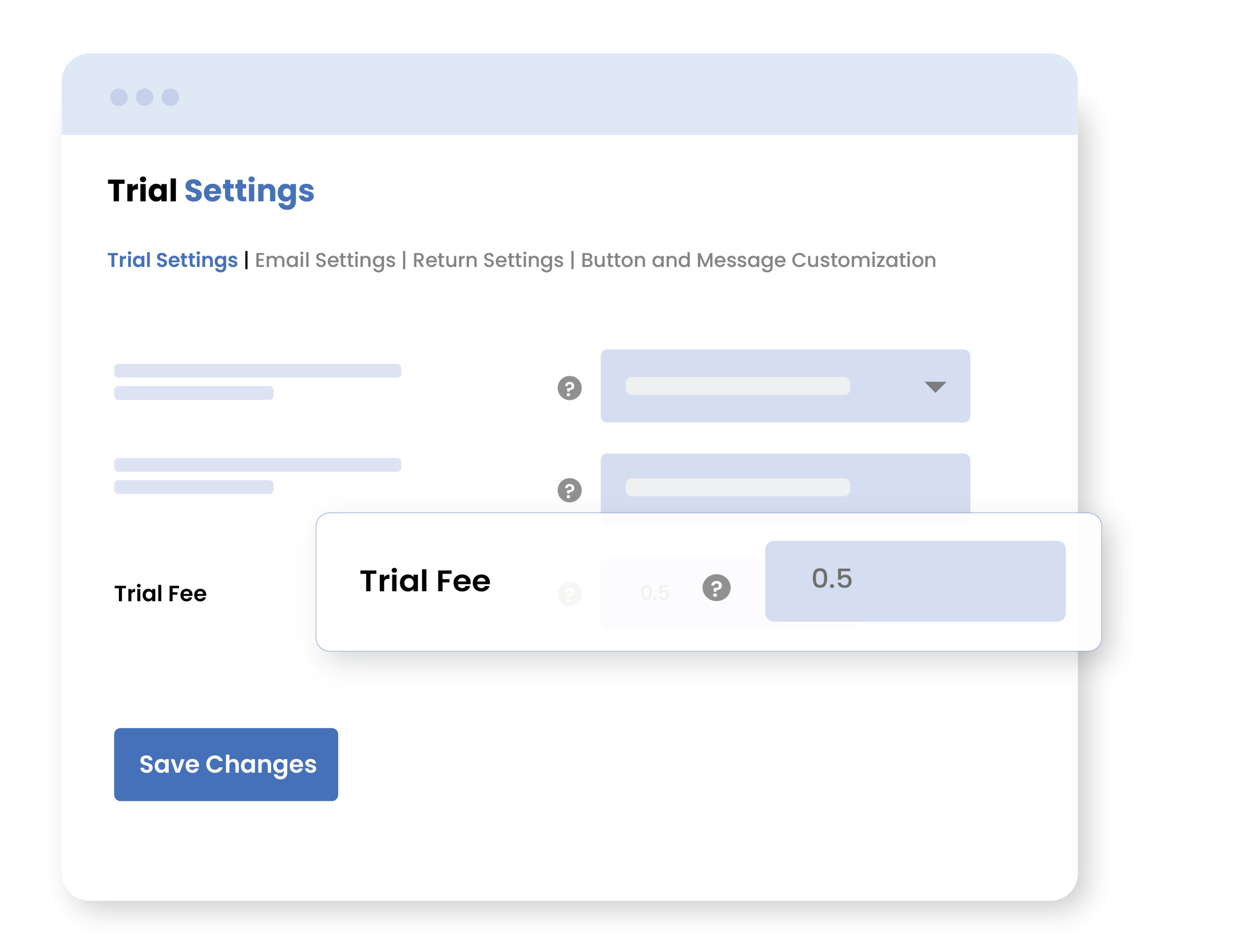Image resolution: width=1252 pixels, height=952 pixels.
Task: Switch to the Trial Settings tab
Action: coord(172,260)
